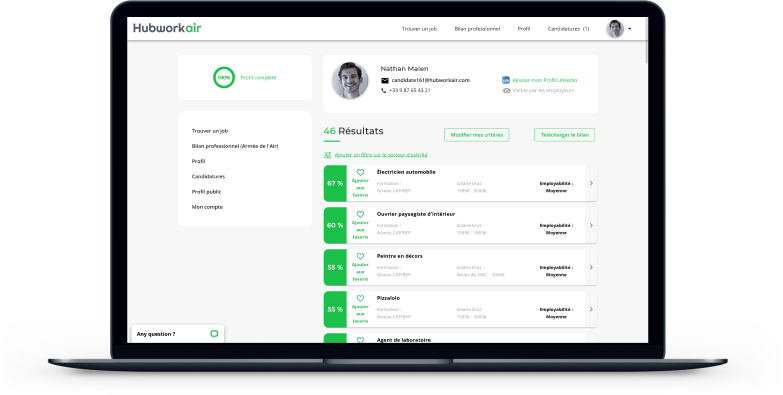This screenshot has height=395, width=783.
Task: Click the email envelope icon
Action: coord(385,80)
